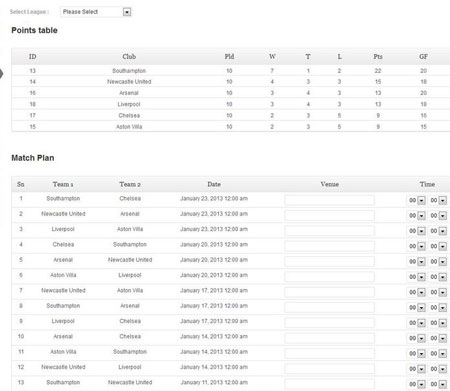Click the Pts column header
Image resolution: width=450 pixels, height=391 pixels.
[378, 57]
